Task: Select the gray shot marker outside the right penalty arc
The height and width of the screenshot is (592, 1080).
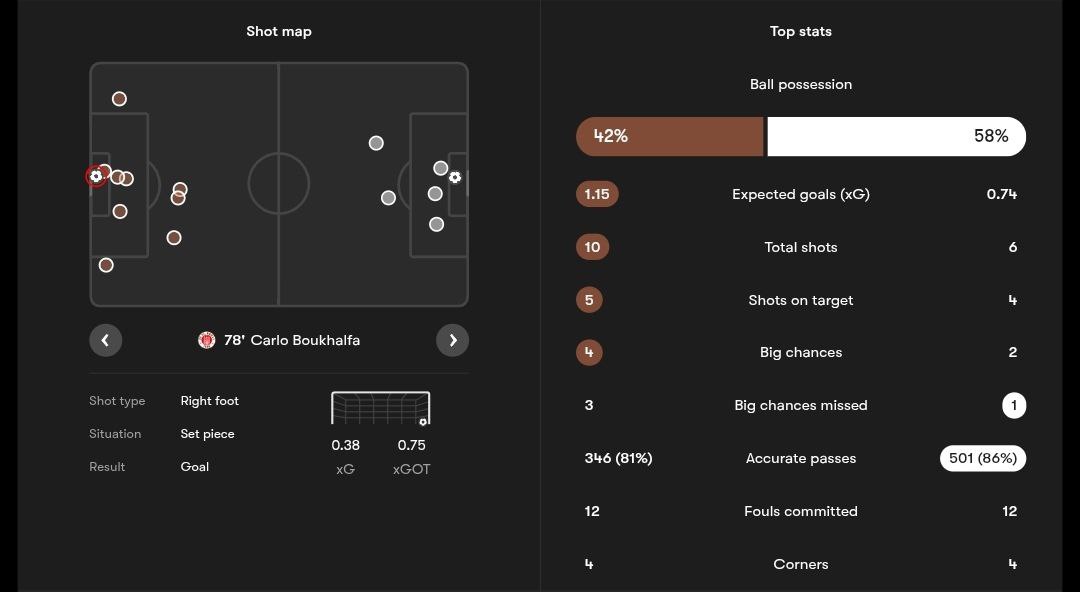Action: click(388, 198)
